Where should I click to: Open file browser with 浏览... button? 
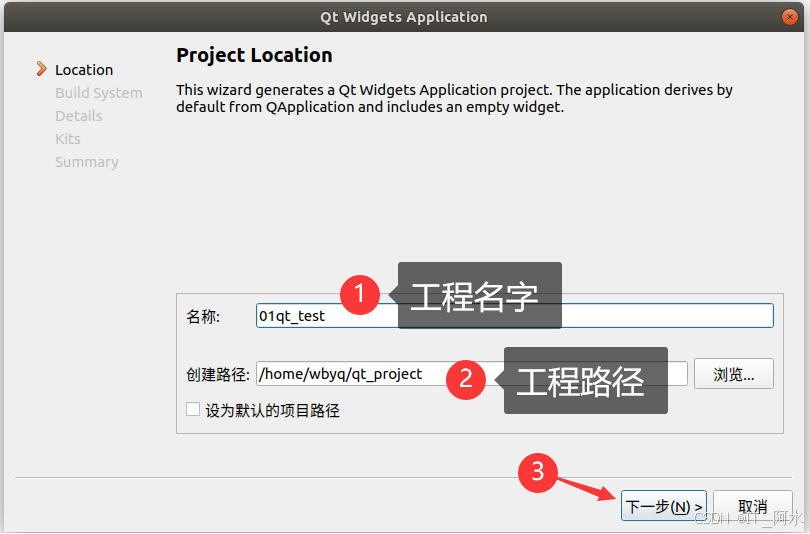(x=734, y=373)
